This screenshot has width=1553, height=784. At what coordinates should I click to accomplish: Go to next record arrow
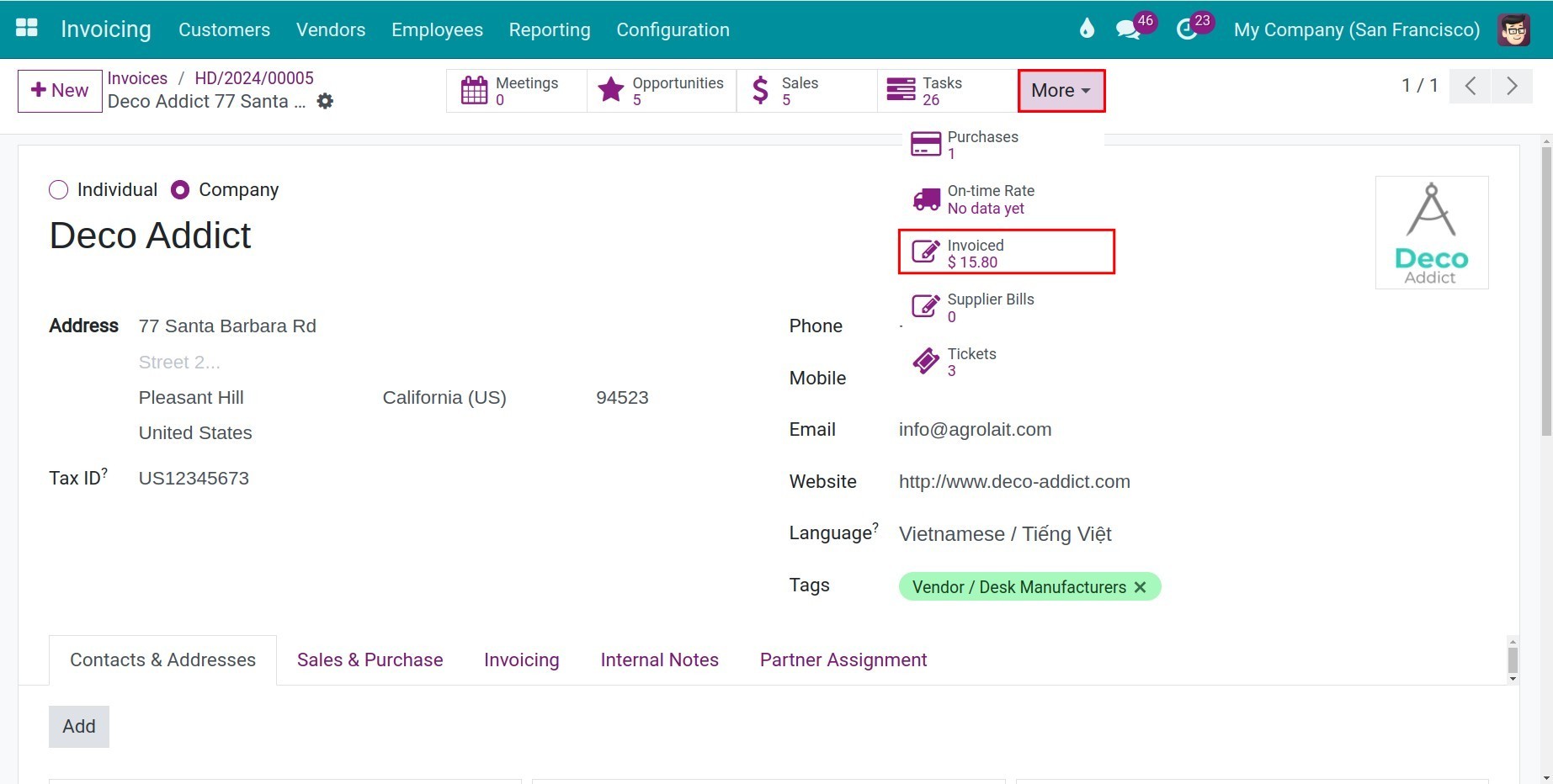tap(1512, 86)
